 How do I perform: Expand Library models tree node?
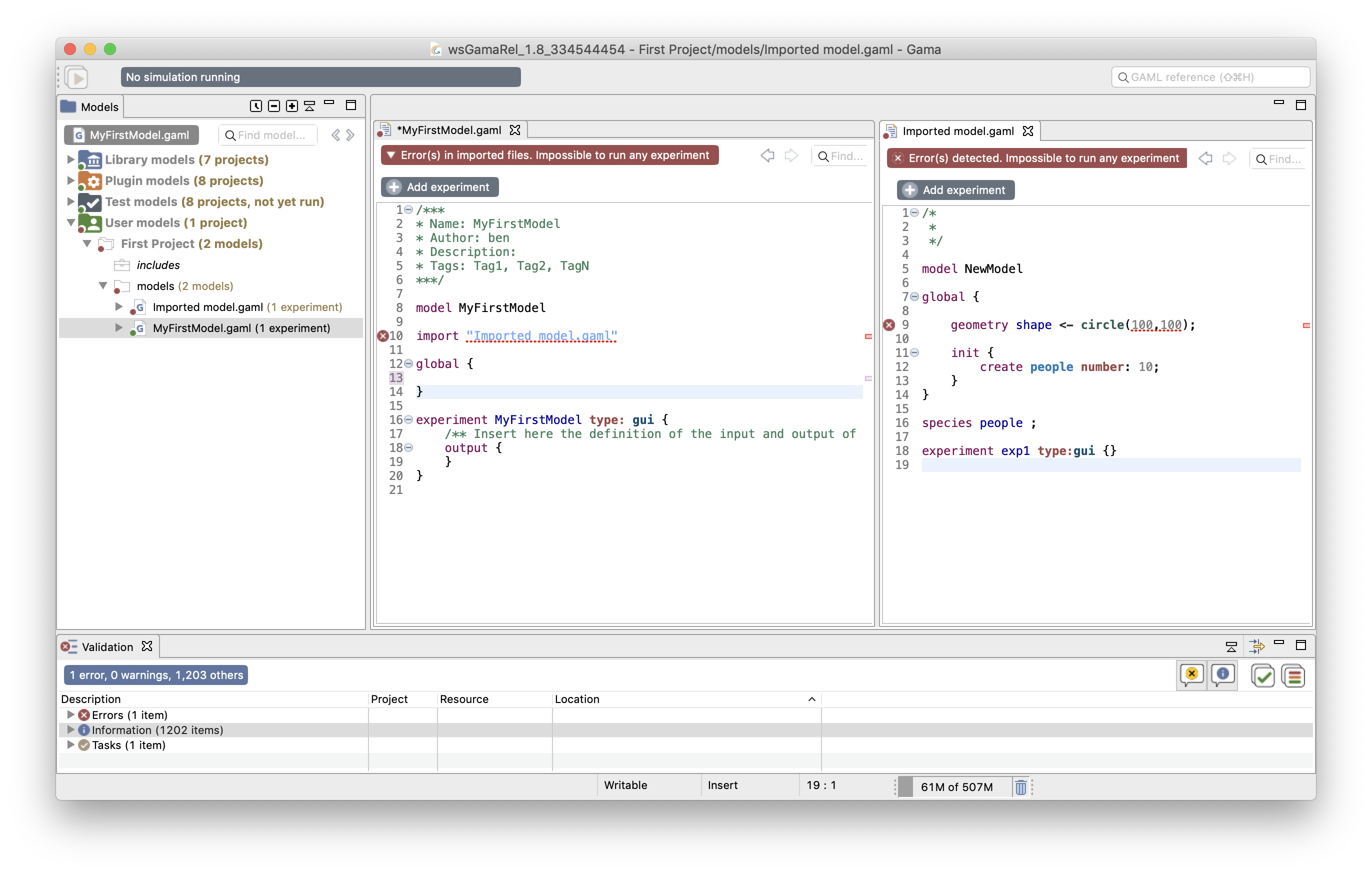coord(70,159)
